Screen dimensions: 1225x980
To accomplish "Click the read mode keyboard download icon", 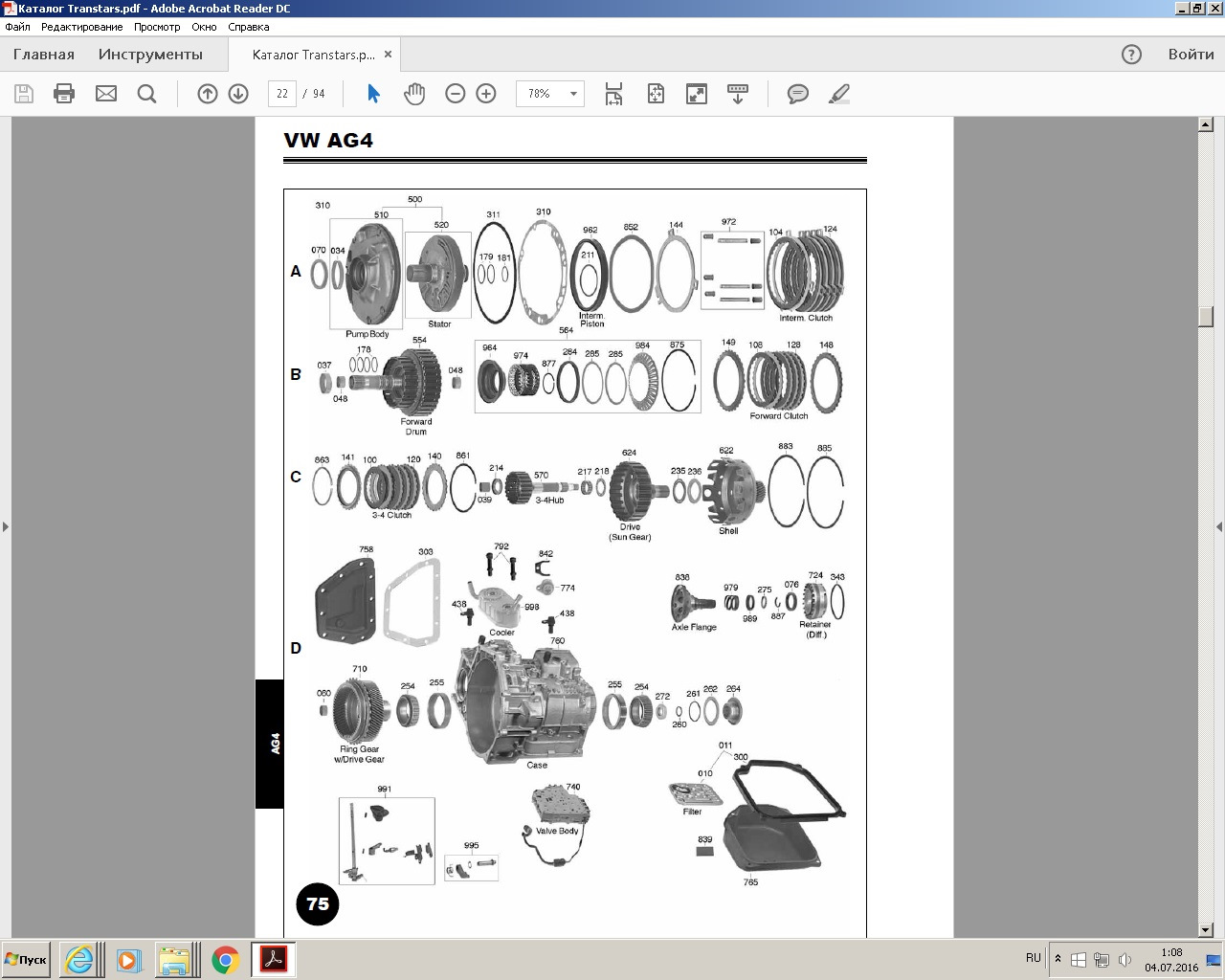I will (x=738, y=94).
